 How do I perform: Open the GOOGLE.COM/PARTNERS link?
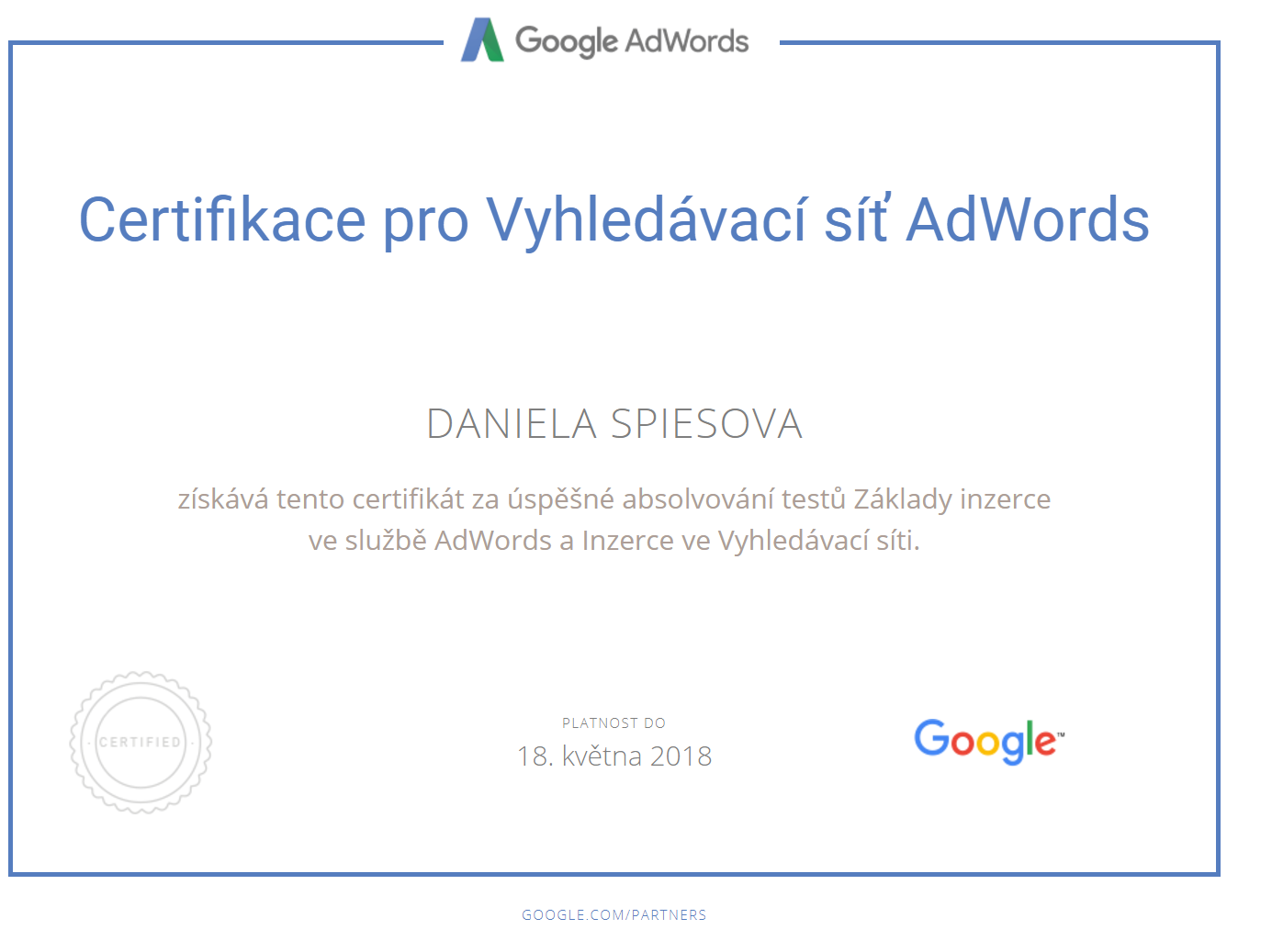tap(613, 914)
